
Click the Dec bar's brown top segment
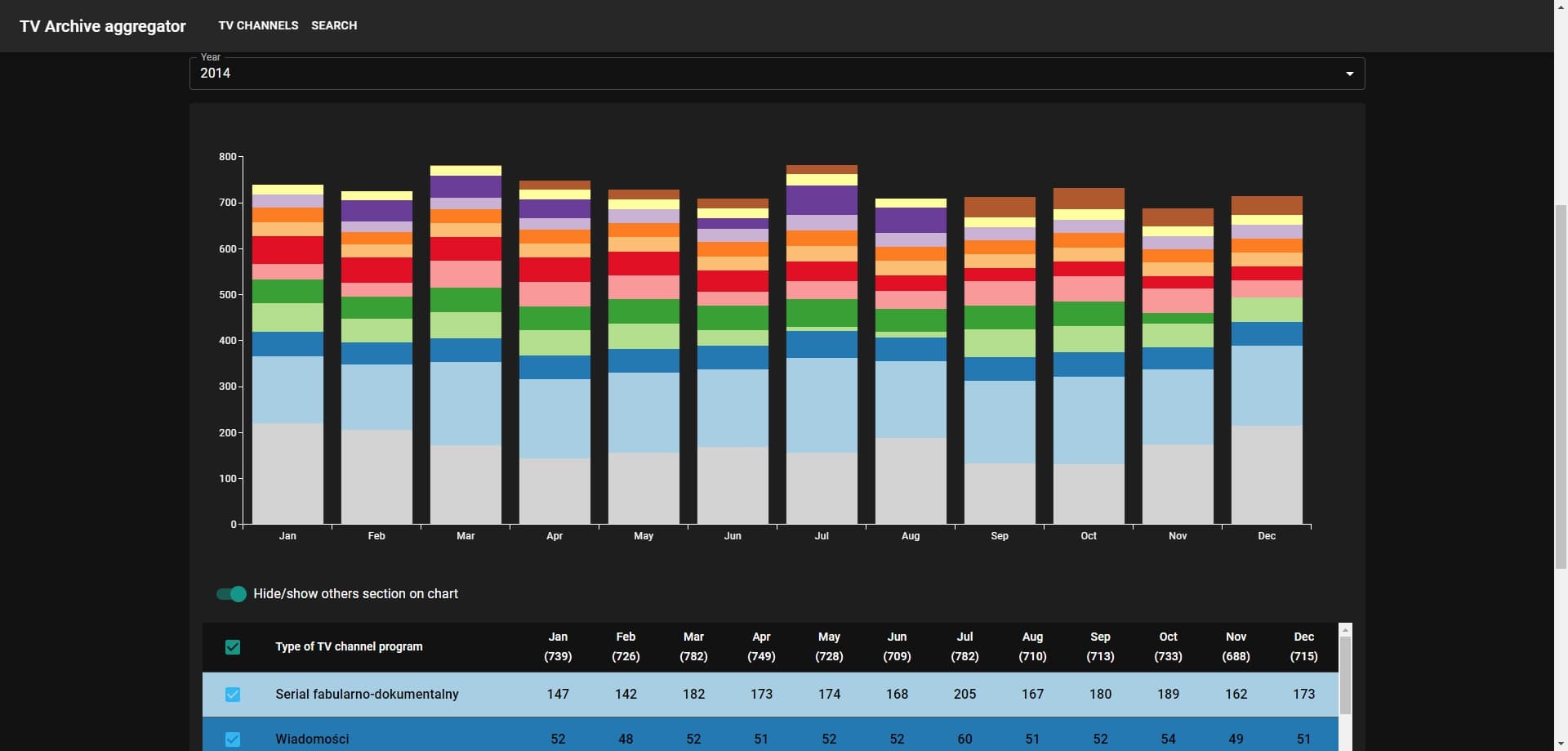click(1267, 205)
